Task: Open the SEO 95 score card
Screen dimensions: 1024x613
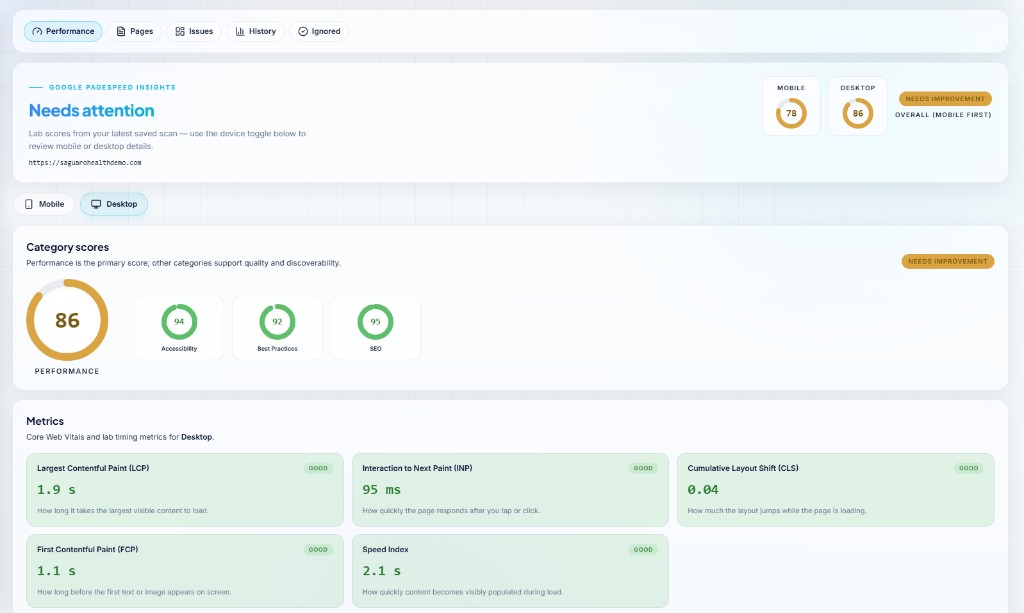Action: click(x=376, y=328)
